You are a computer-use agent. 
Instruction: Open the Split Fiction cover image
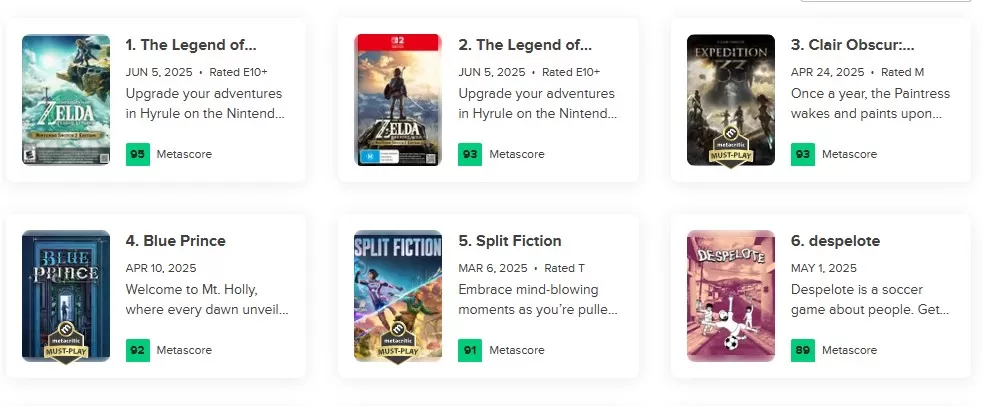point(397,296)
